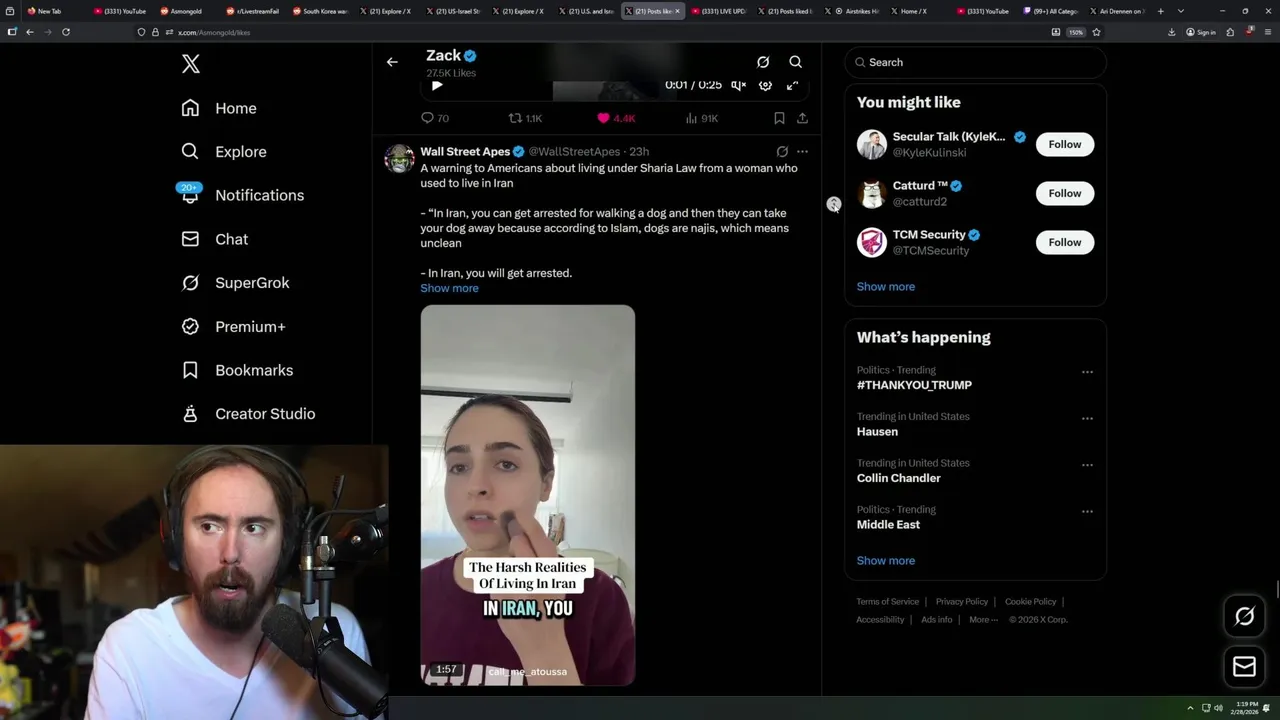This screenshot has height=720, width=1280.
Task: Open Home from the sidebar
Action: point(219,108)
